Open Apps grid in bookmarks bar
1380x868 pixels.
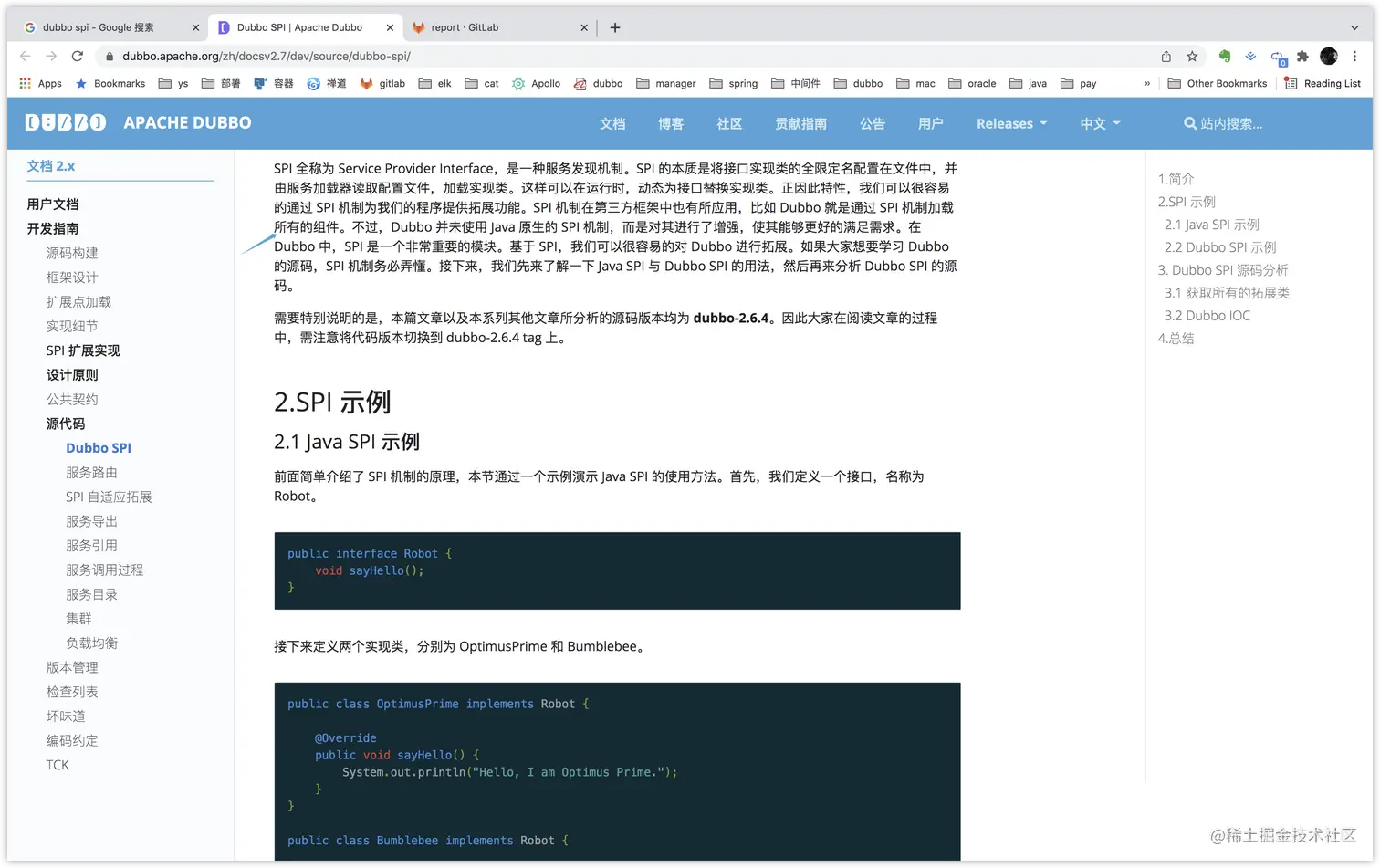pyautogui.click(x=40, y=83)
